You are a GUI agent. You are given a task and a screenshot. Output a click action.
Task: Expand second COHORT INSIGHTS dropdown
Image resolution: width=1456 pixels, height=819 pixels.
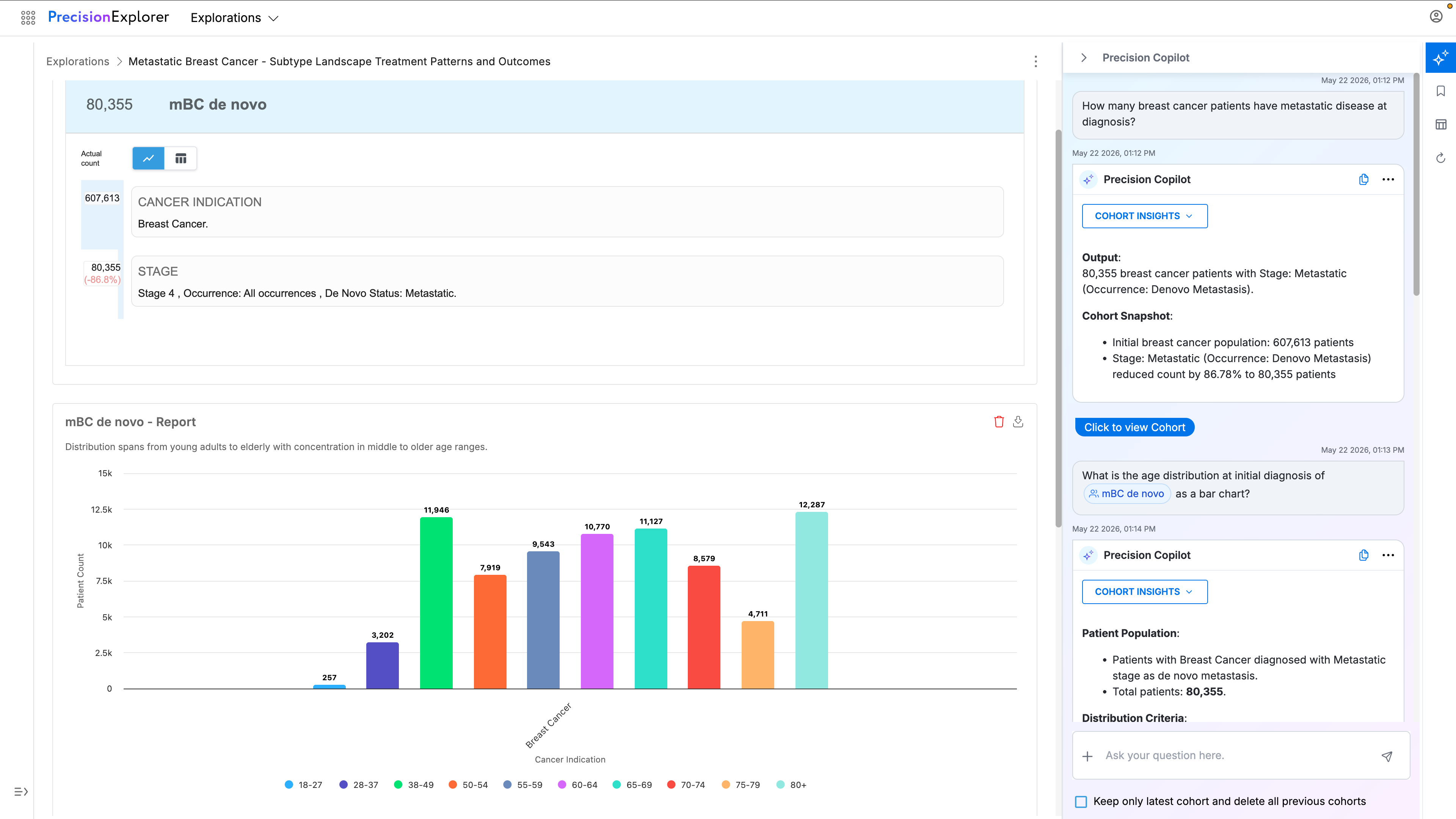pyautogui.click(x=1145, y=592)
